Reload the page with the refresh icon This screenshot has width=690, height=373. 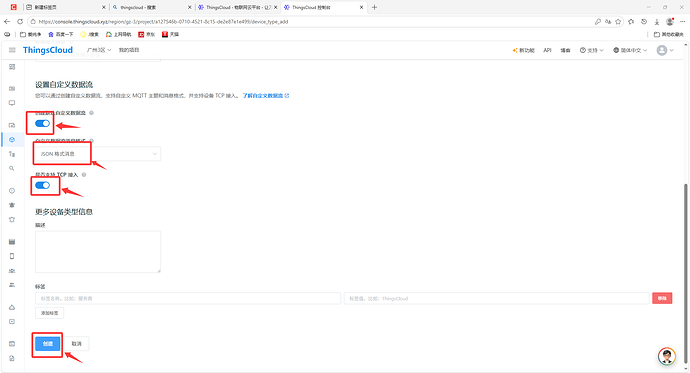(x=20, y=22)
